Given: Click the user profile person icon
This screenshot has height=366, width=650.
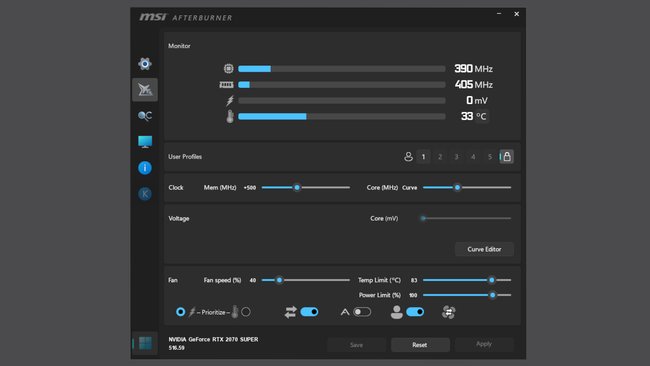Looking at the screenshot, I should pos(408,157).
